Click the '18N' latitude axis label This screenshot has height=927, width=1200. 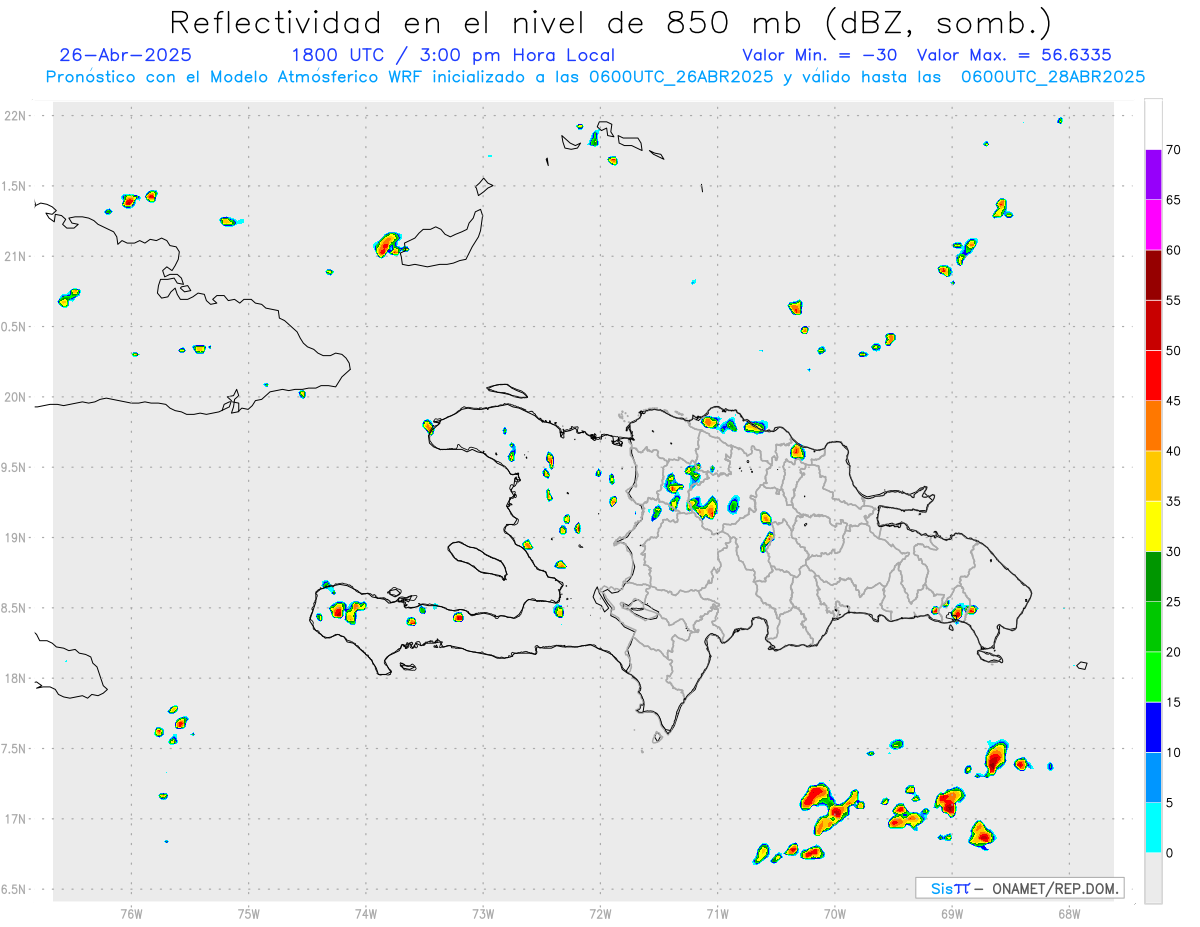[17, 678]
